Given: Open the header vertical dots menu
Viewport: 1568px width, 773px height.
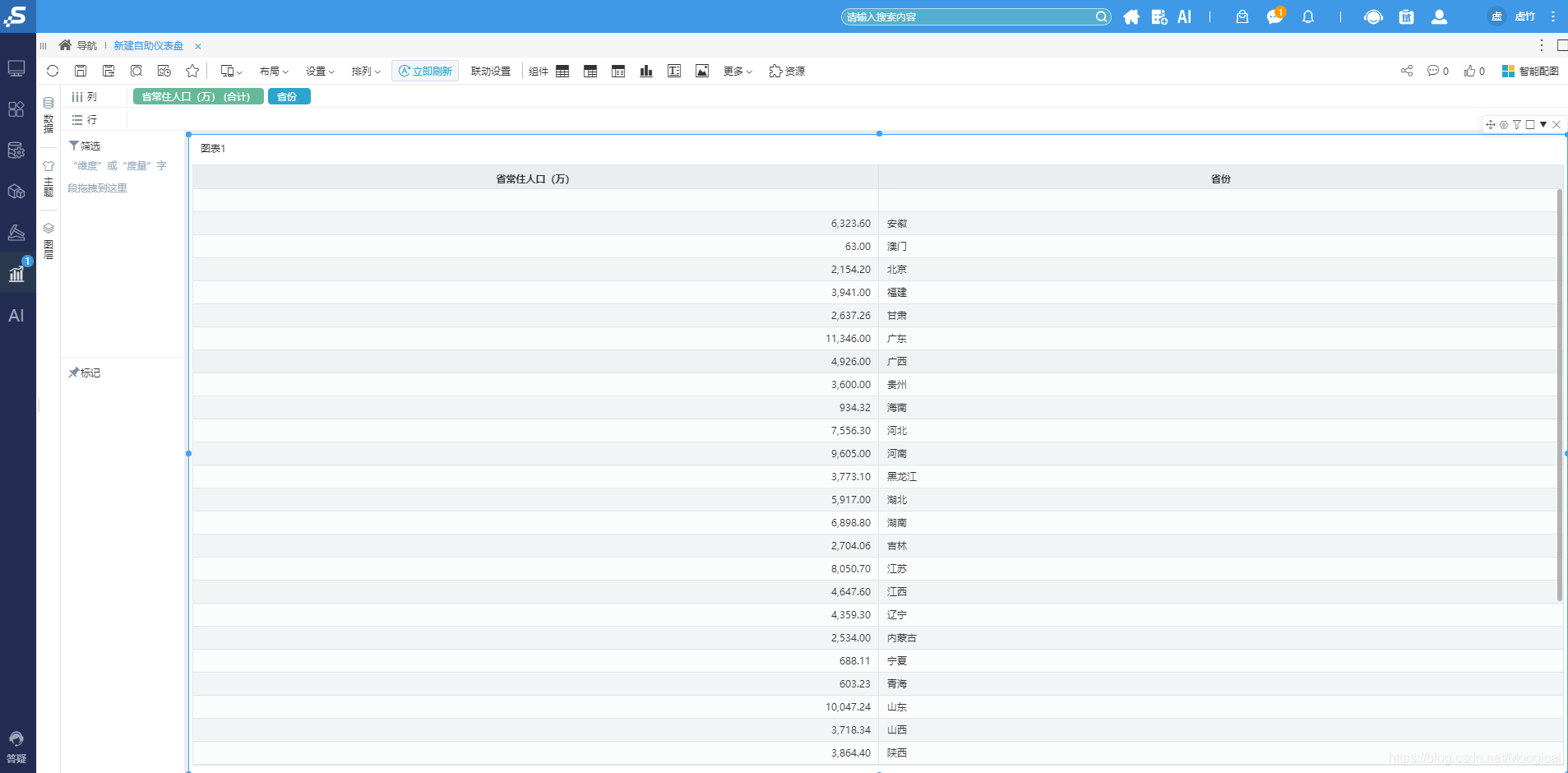Looking at the screenshot, I should coord(1553,16).
